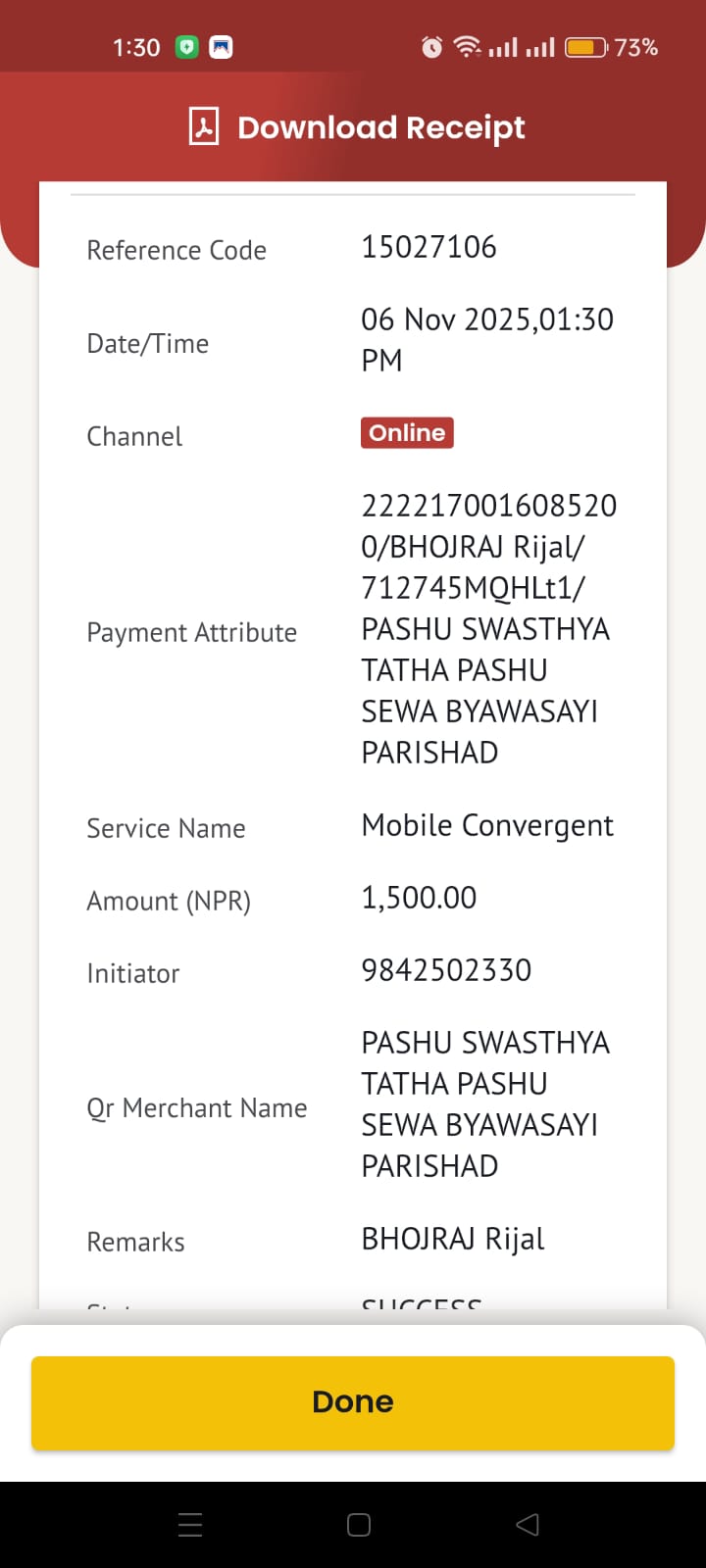
Task: Tap the Payment Attribute label
Action: [191, 633]
